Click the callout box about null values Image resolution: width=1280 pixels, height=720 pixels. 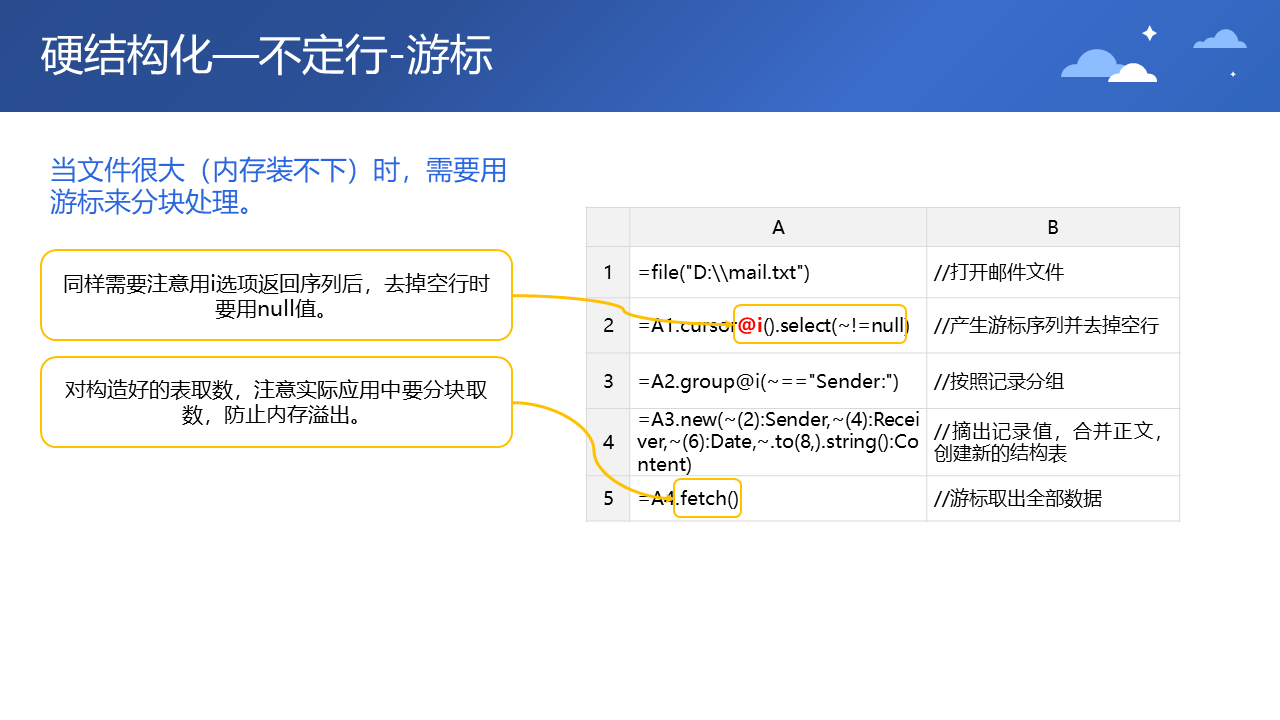[276, 295]
